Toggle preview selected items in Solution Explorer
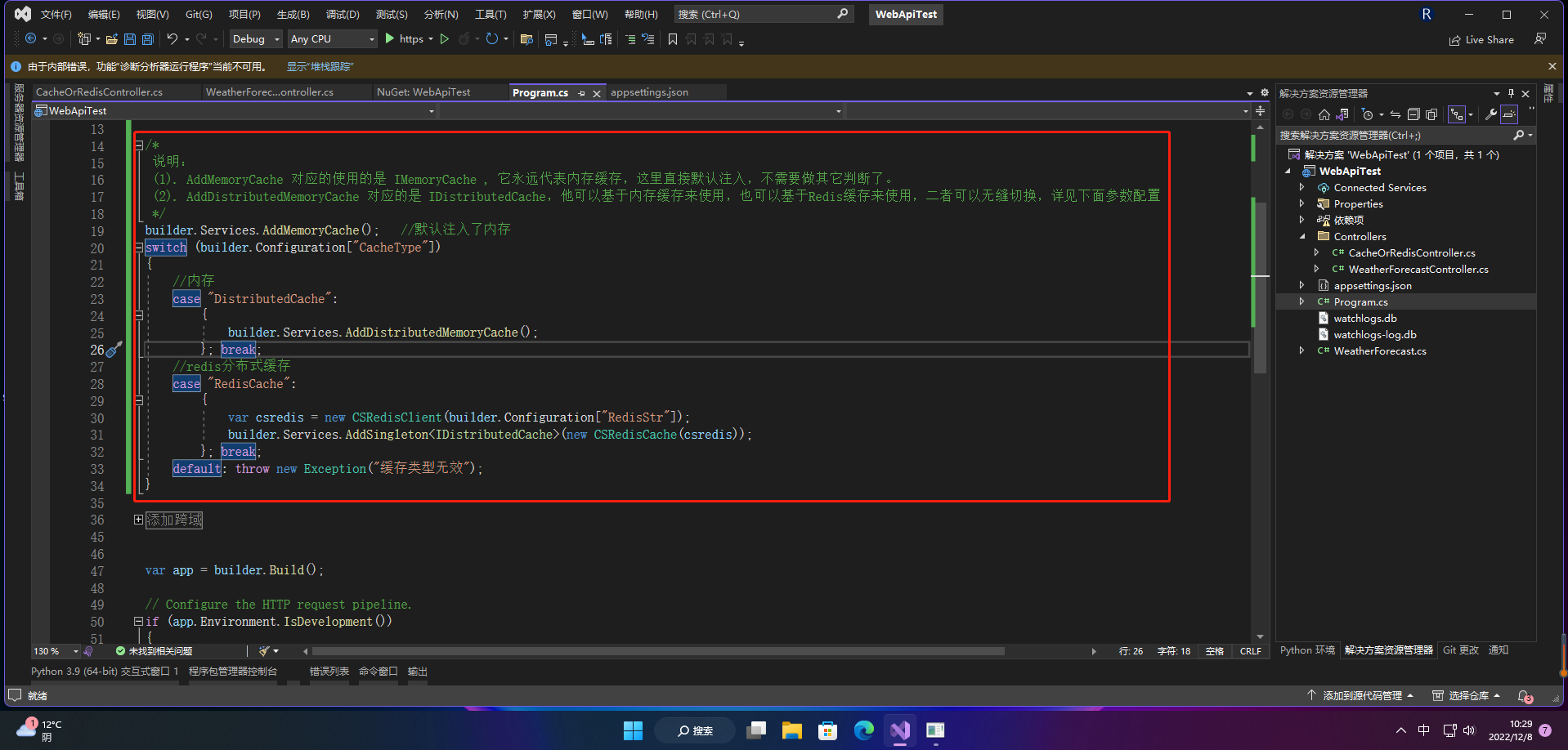The image size is (1568, 750). 1509,114
